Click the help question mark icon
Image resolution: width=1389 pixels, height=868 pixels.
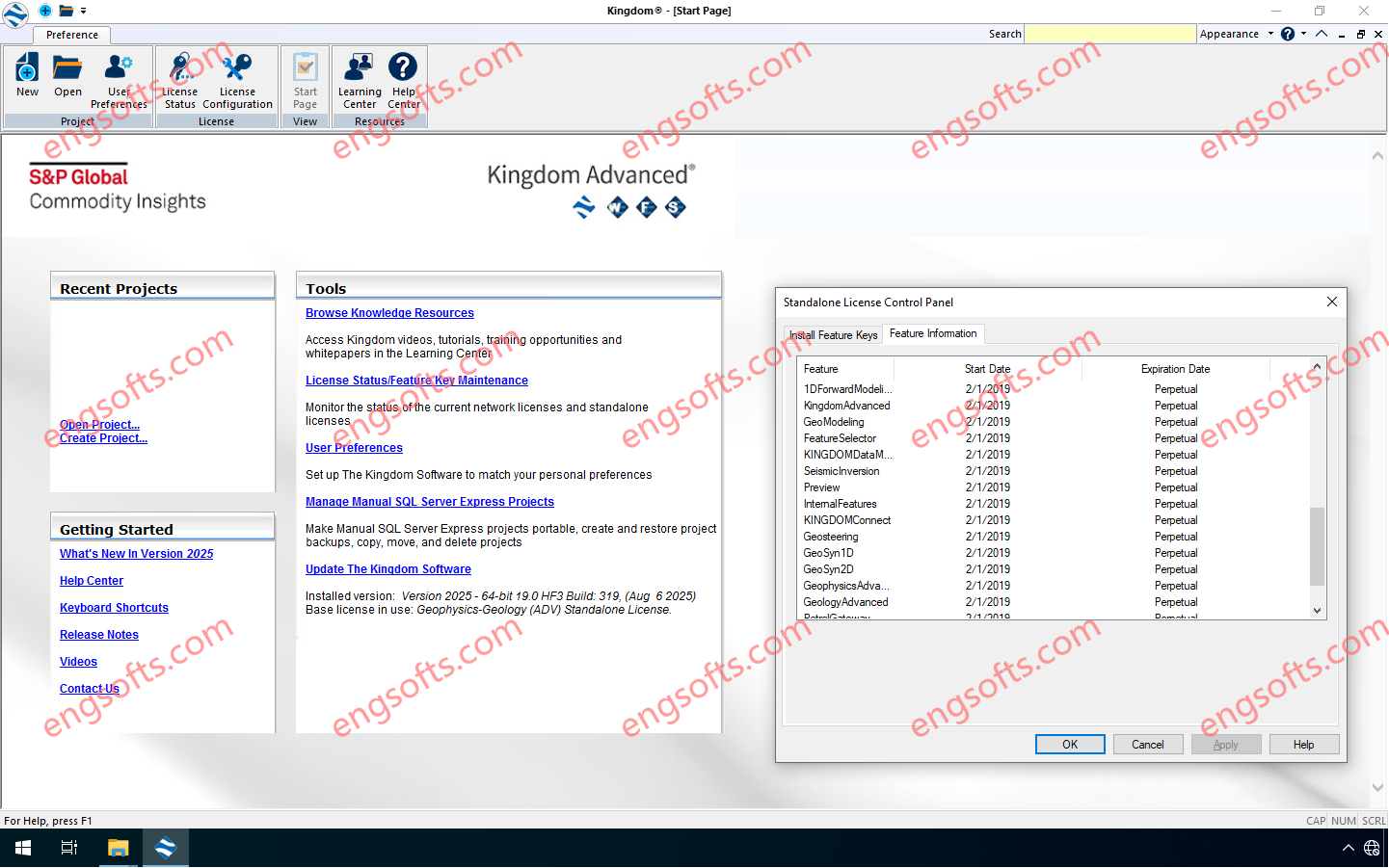[x=1288, y=34]
